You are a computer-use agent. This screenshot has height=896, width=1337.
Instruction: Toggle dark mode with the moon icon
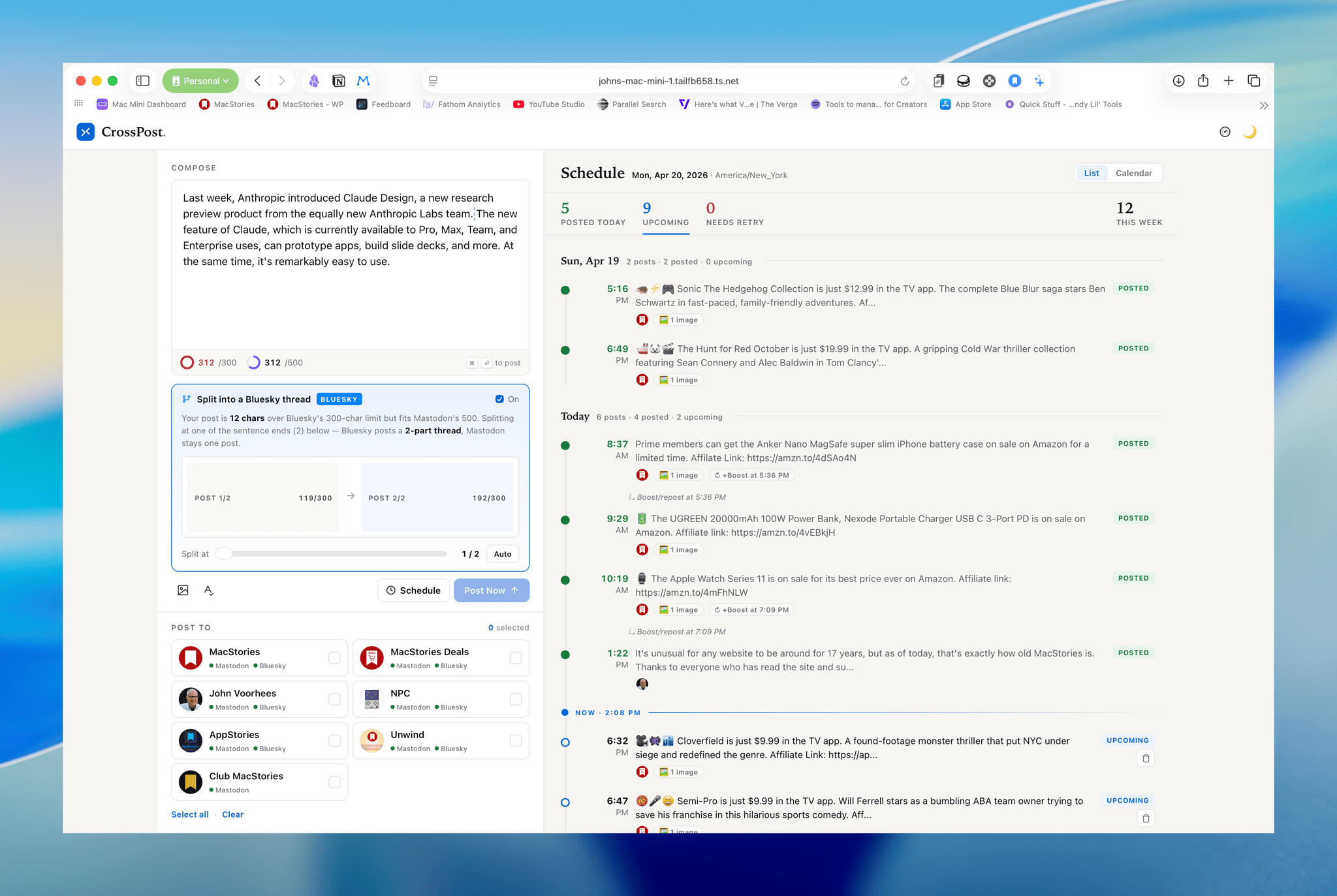[1250, 132]
